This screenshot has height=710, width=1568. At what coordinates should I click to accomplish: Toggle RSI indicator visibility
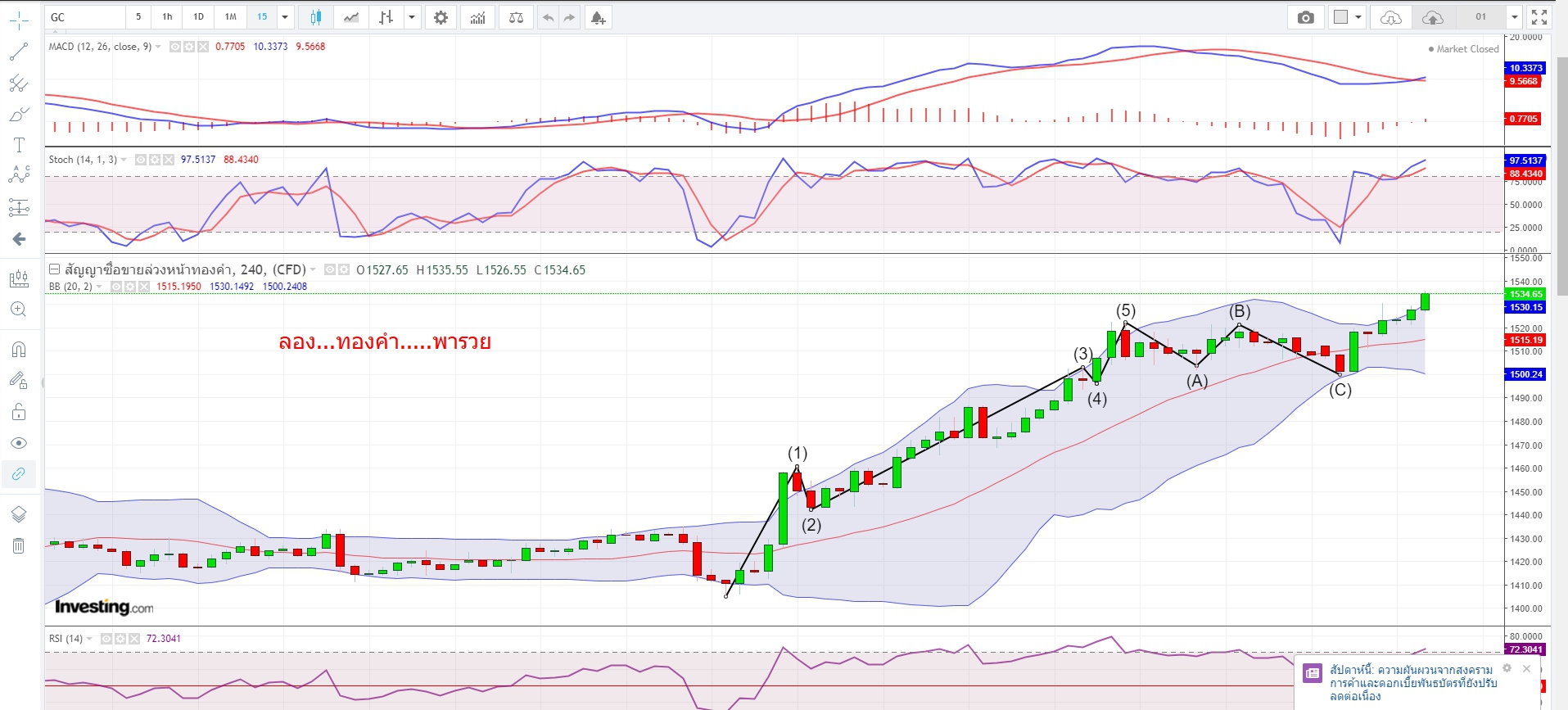(106, 639)
